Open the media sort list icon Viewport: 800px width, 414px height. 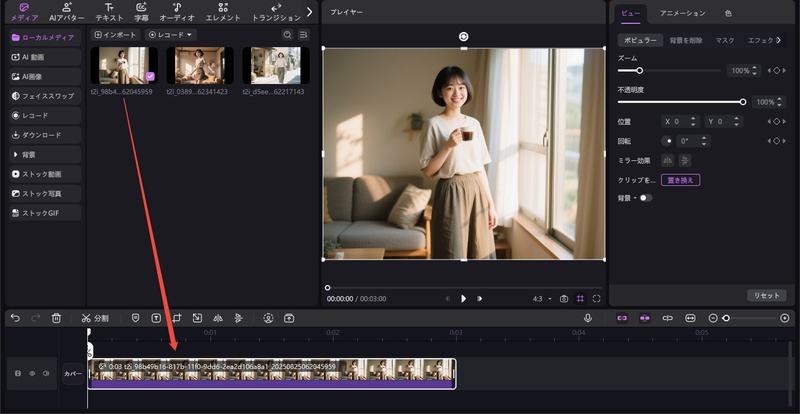click(304, 35)
